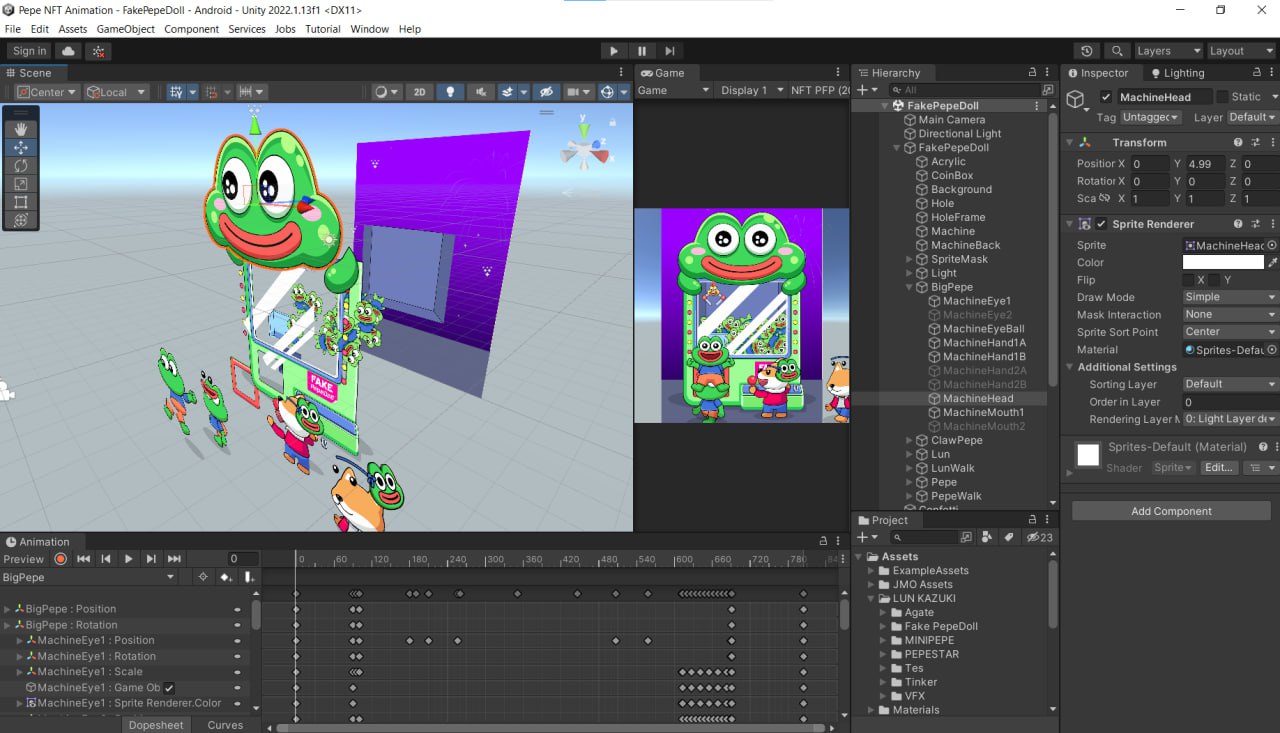Expand the SpriteMask hierarchy item
Image resolution: width=1280 pixels, height=733 pixels.
pyautogui.click(x=910, y=259)
